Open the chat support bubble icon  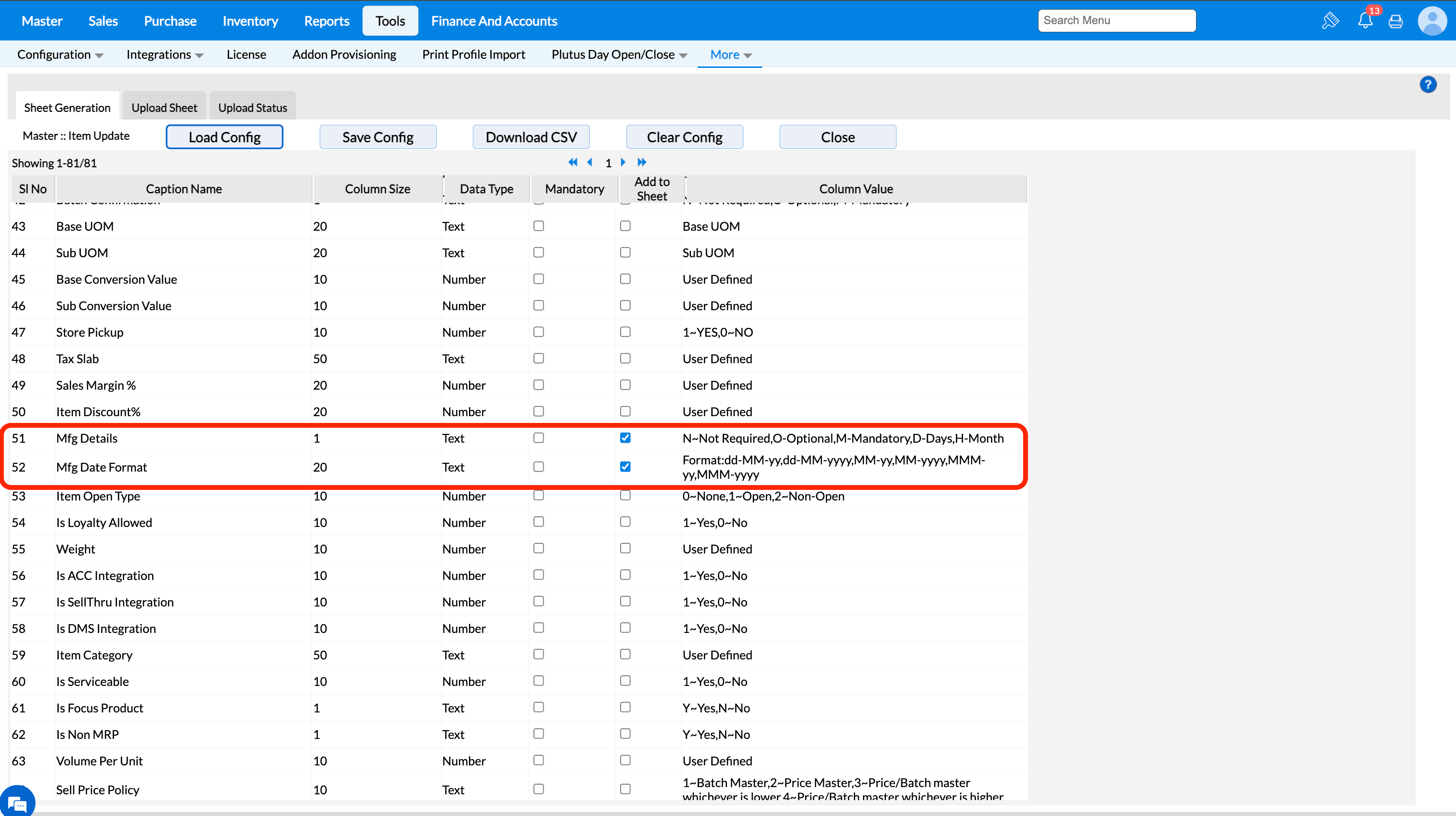coord(17,803)
